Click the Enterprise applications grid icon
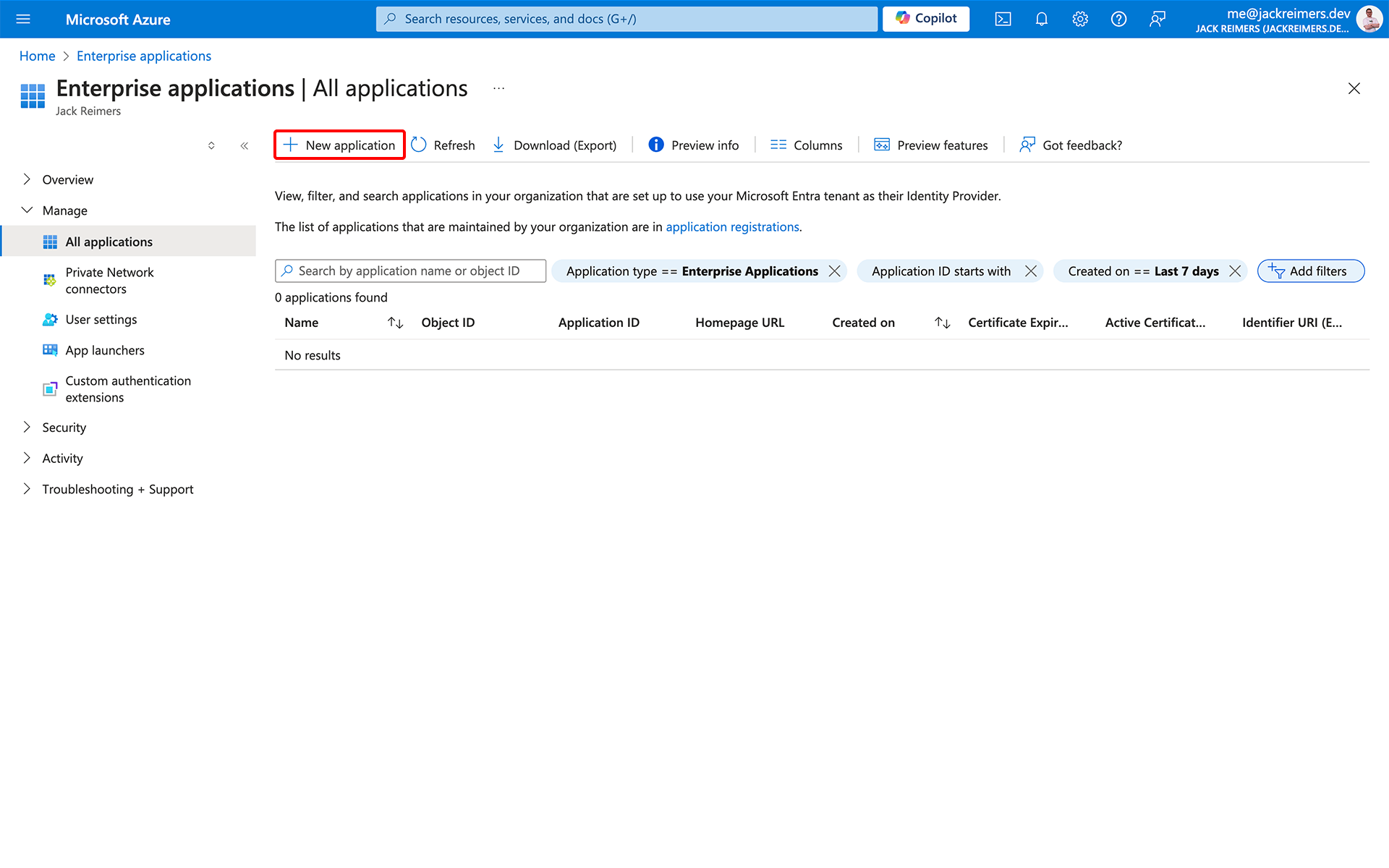Image resolution: width=1389 pixels, height=868 pixels. [x=33, y=95]
